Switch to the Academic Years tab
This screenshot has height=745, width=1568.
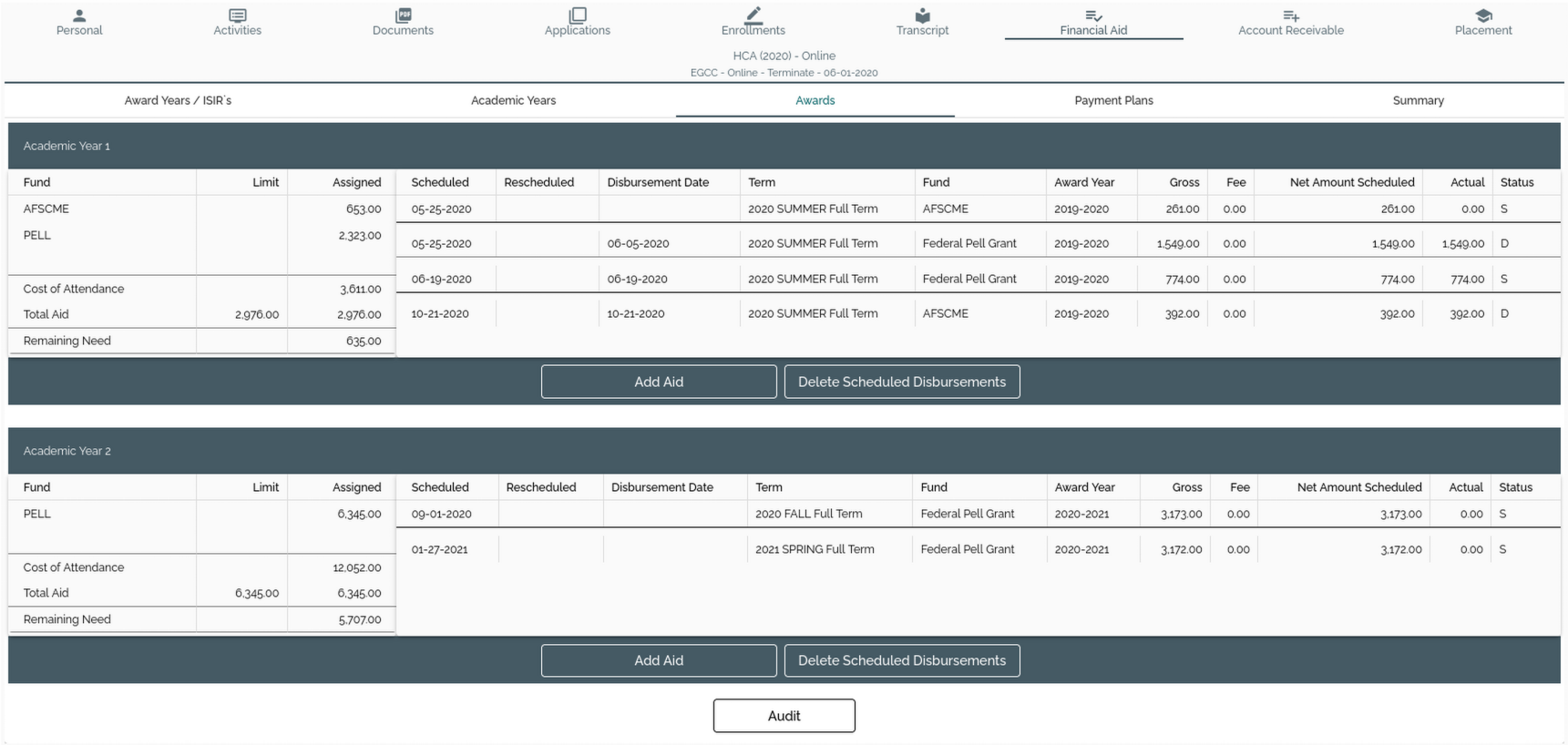(513, 100)
